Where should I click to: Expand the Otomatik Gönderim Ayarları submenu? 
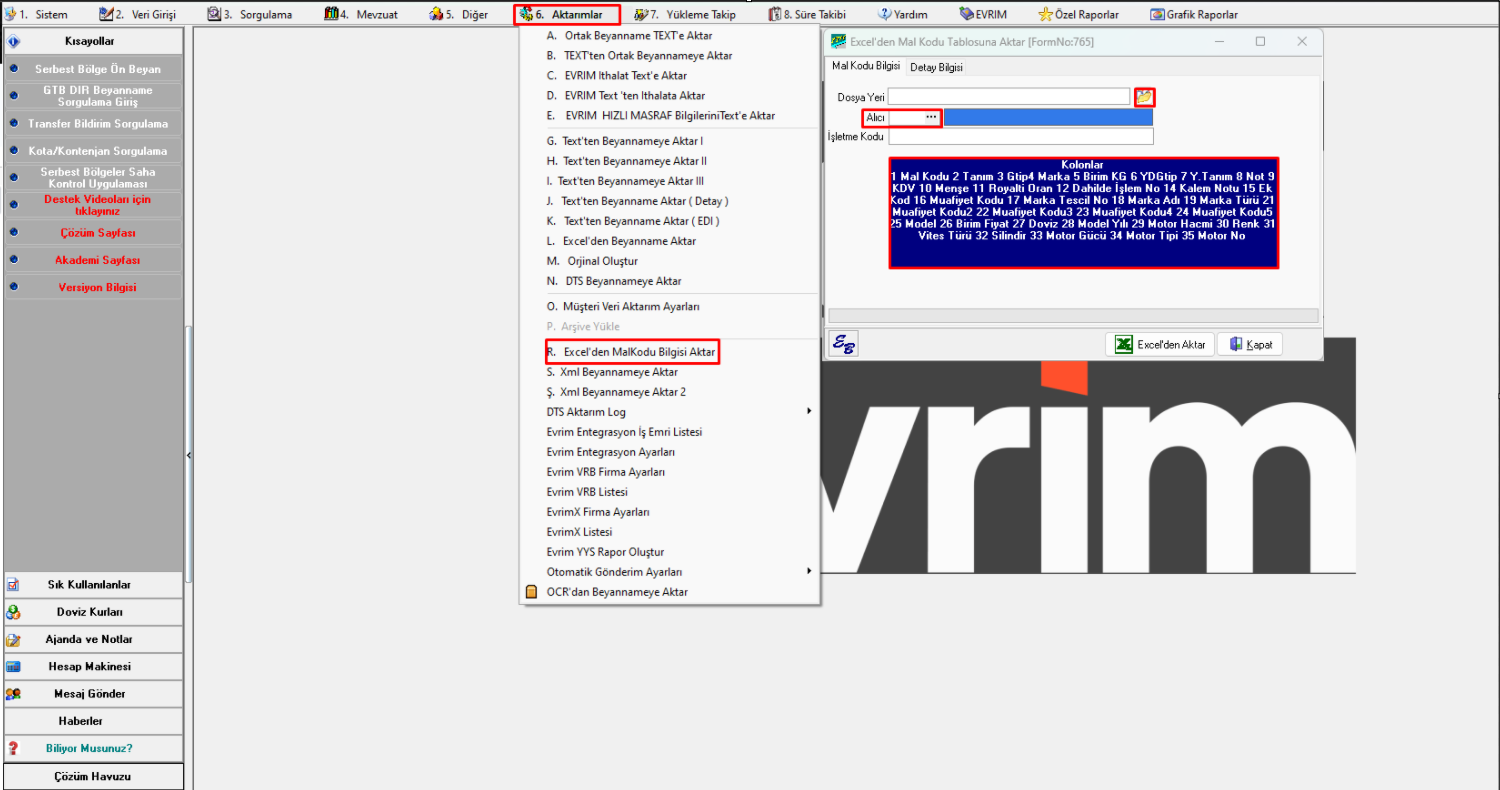[670, 572]
